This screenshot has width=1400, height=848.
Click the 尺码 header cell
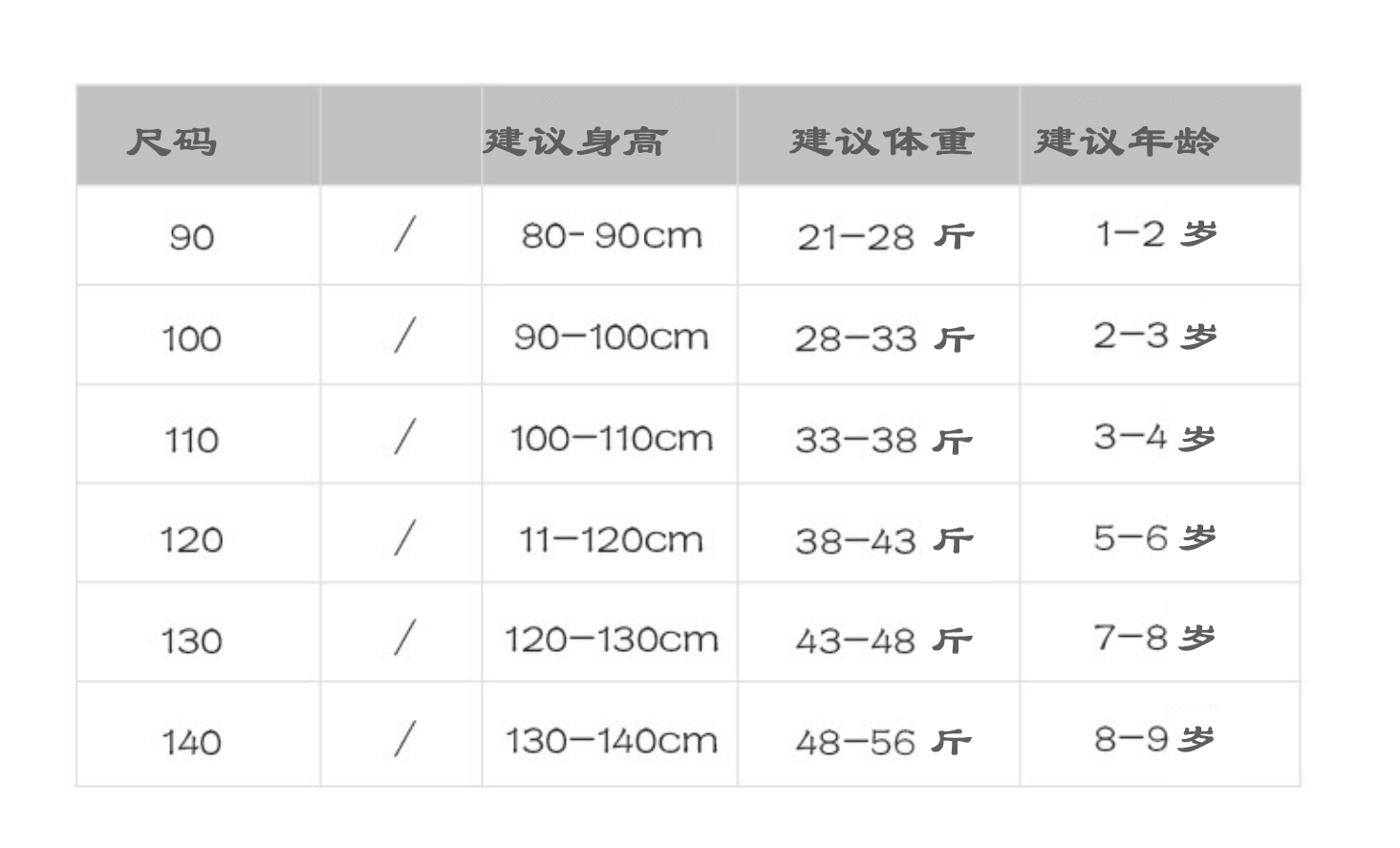[172, 141]
